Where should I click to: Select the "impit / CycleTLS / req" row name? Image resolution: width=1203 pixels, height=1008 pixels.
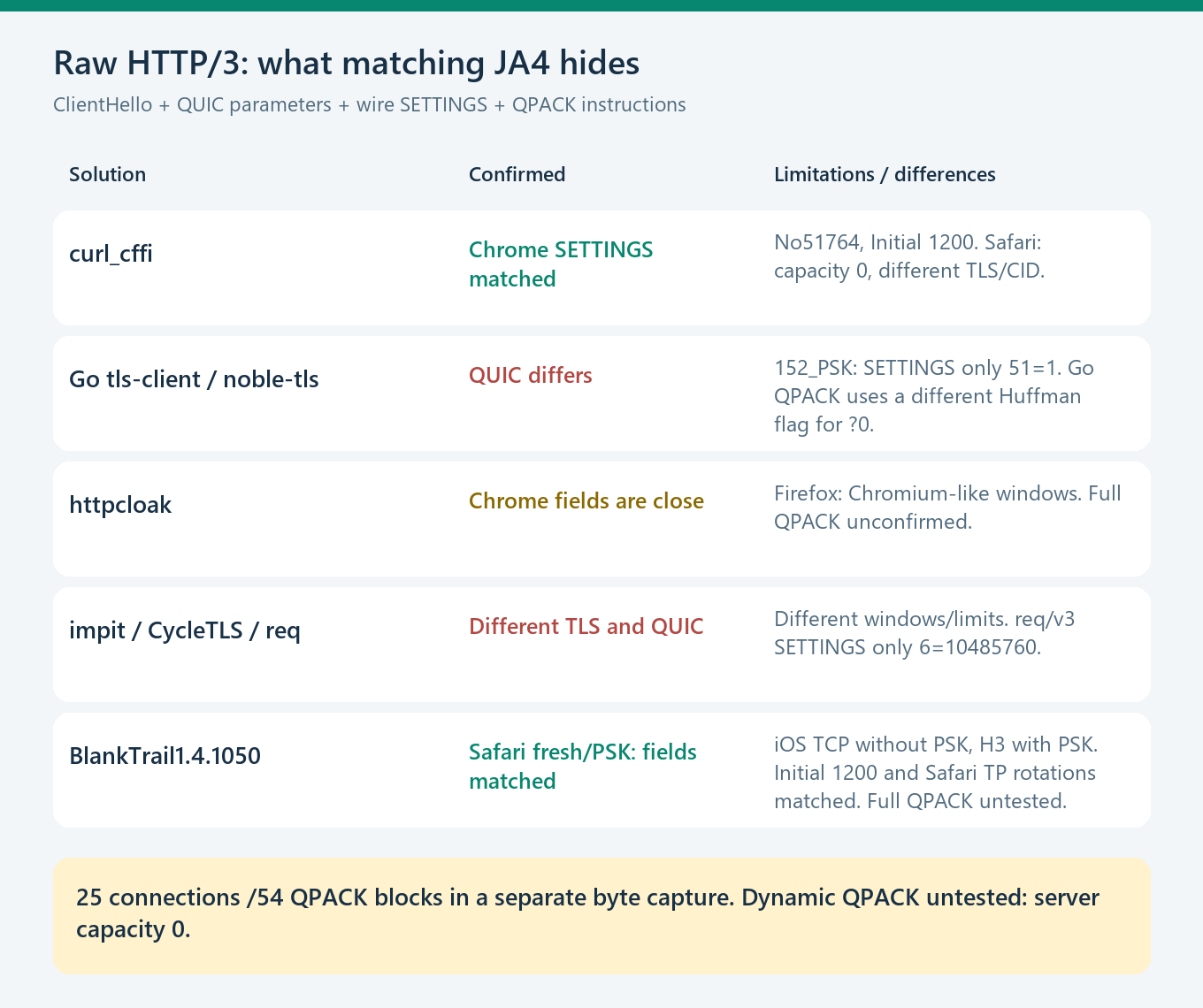coord(185,630)
